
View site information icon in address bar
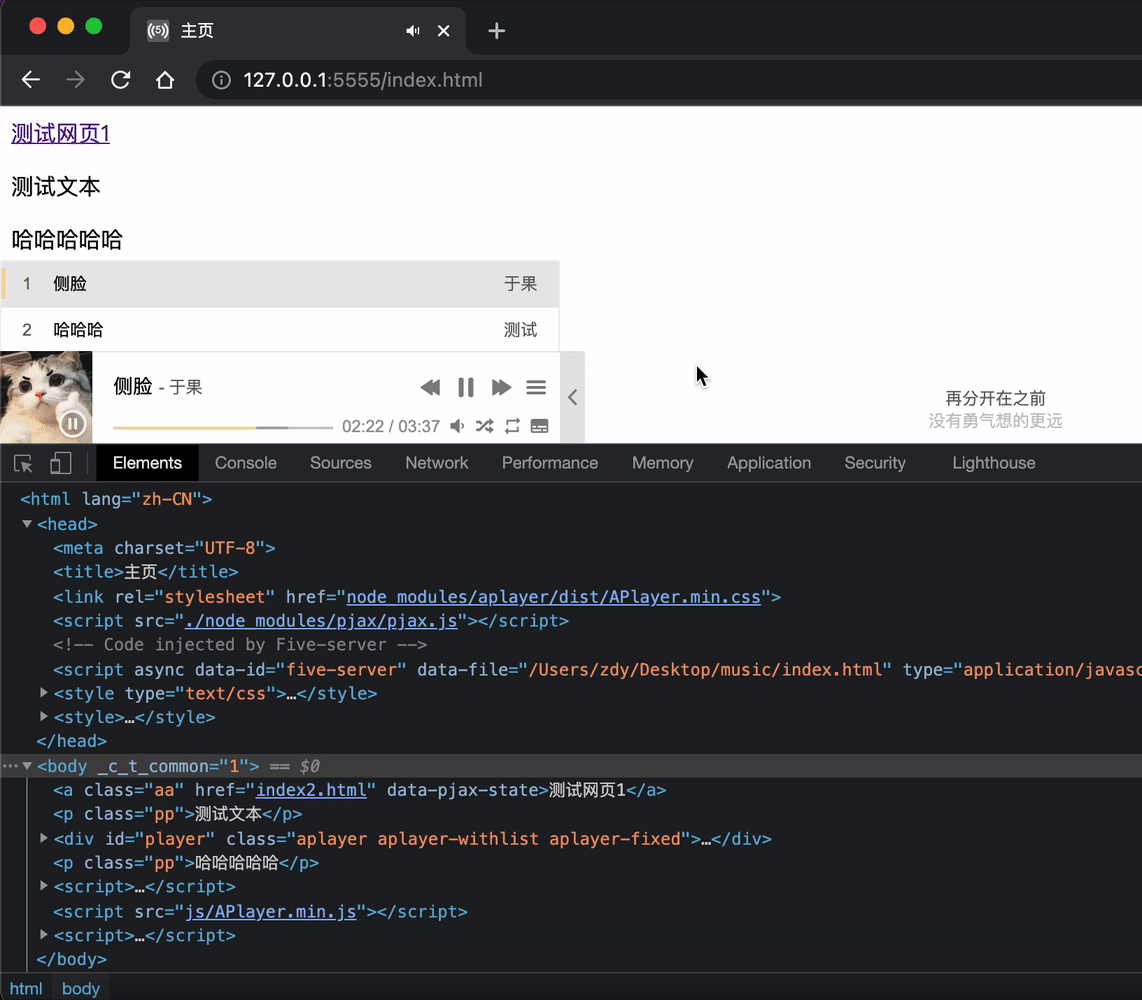(221, 80)
